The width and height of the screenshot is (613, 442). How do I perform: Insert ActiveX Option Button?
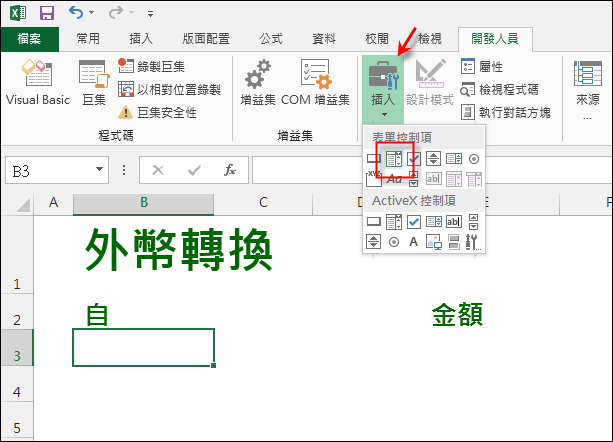pyautogui.click(x=394, y=242)
